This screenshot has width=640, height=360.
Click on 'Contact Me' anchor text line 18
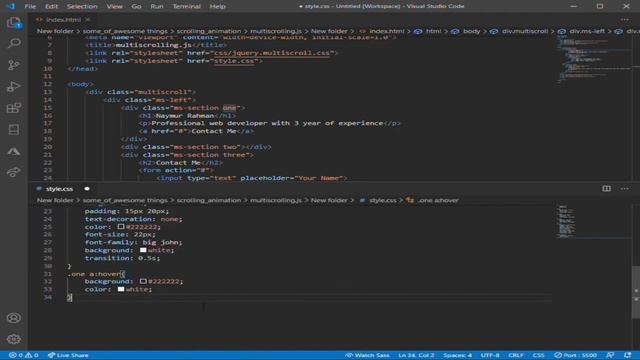point(213,131)
